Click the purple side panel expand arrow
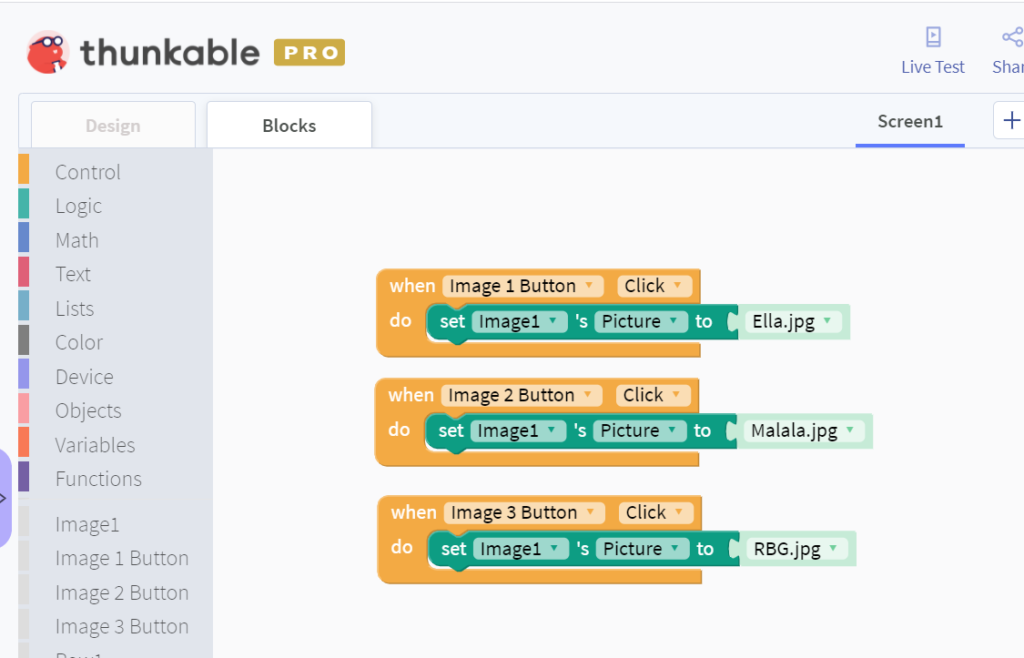Screen dimensions: 1024x658 click(4, 499)
